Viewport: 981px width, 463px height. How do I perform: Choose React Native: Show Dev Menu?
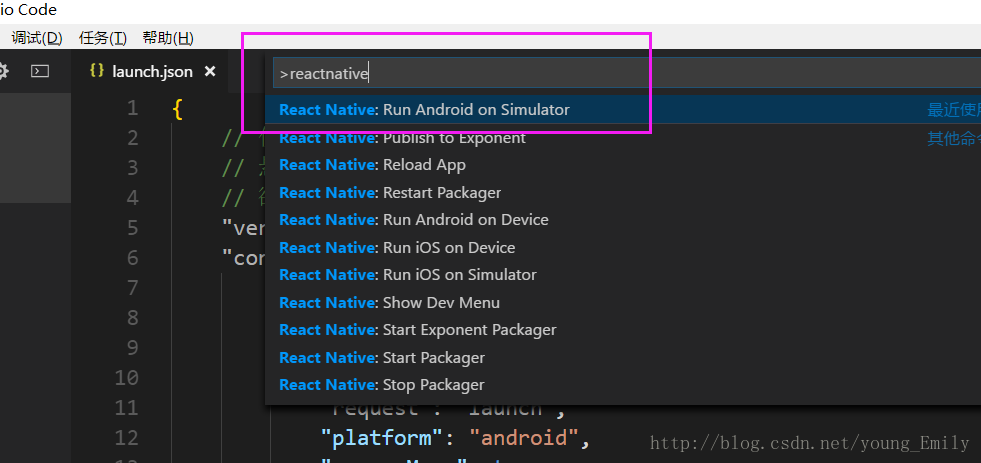click(623, 303)
